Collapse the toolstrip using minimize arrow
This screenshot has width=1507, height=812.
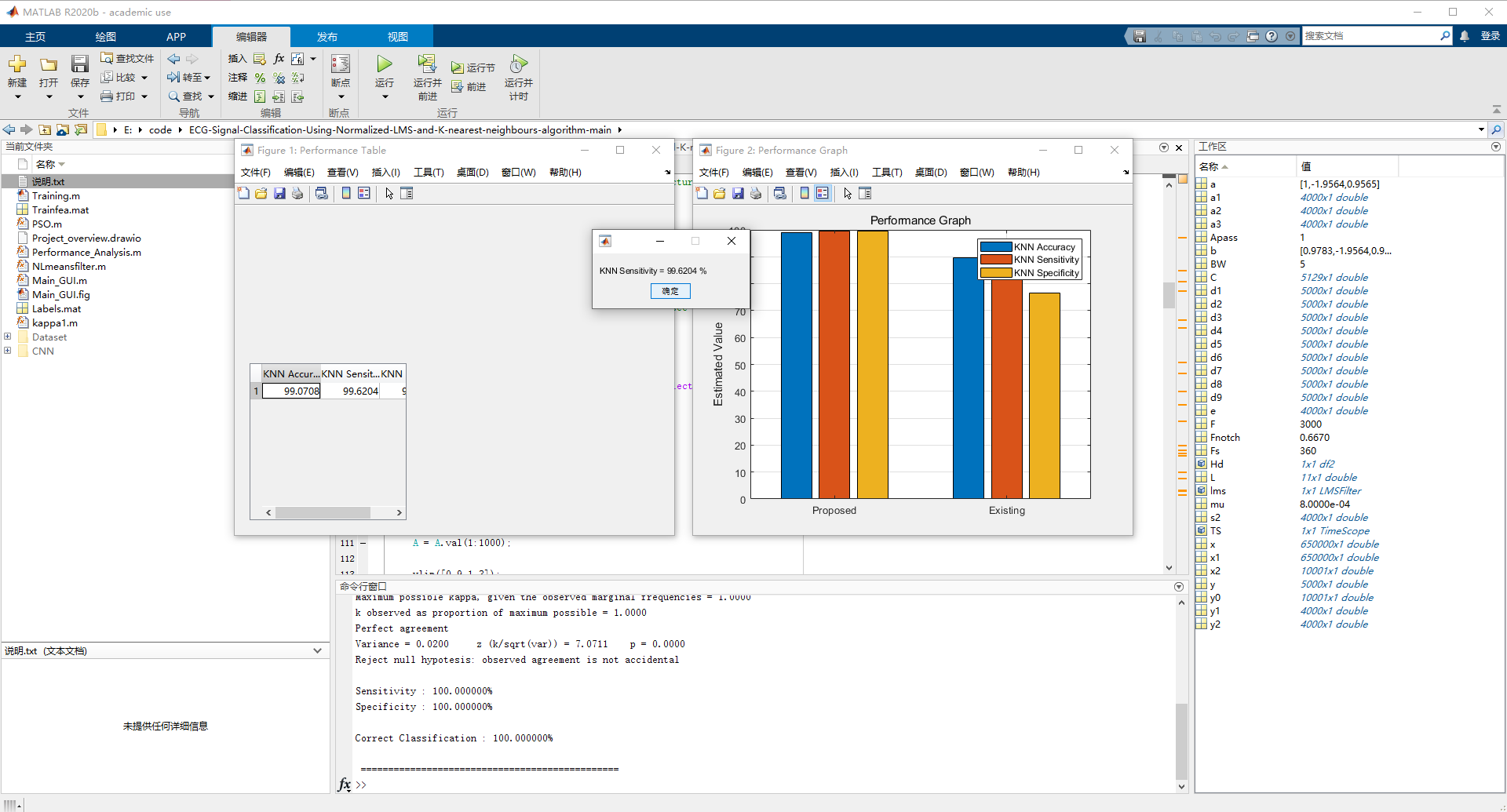click(x=1496, y=110)
